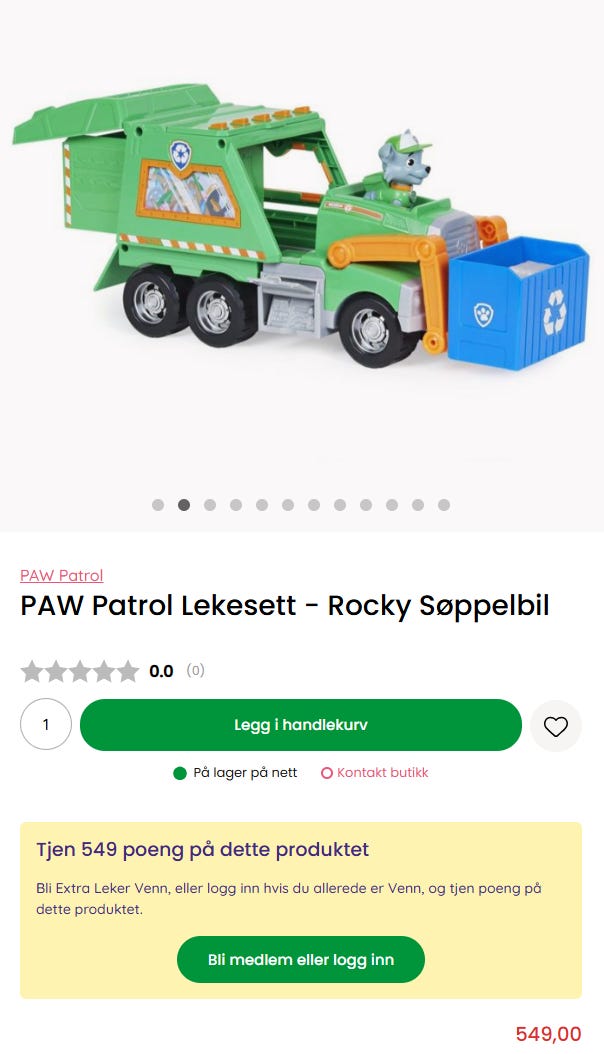This screenshot has height=1054, width=604.
Task: Open the PAW Patrol brand link
Action: (x=62, y=575)
